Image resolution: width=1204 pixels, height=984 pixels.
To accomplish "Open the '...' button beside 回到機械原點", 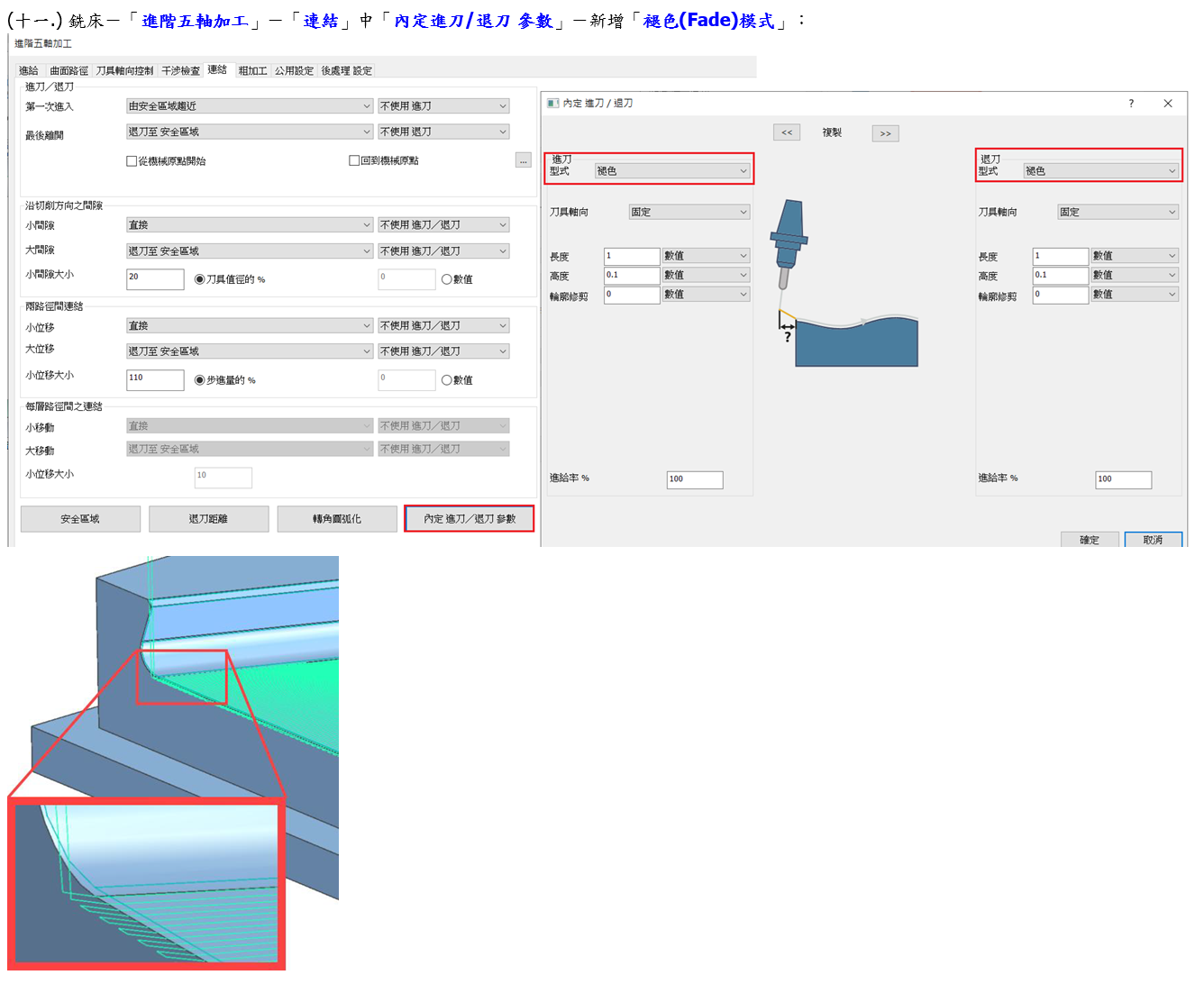I will (523, 160).
